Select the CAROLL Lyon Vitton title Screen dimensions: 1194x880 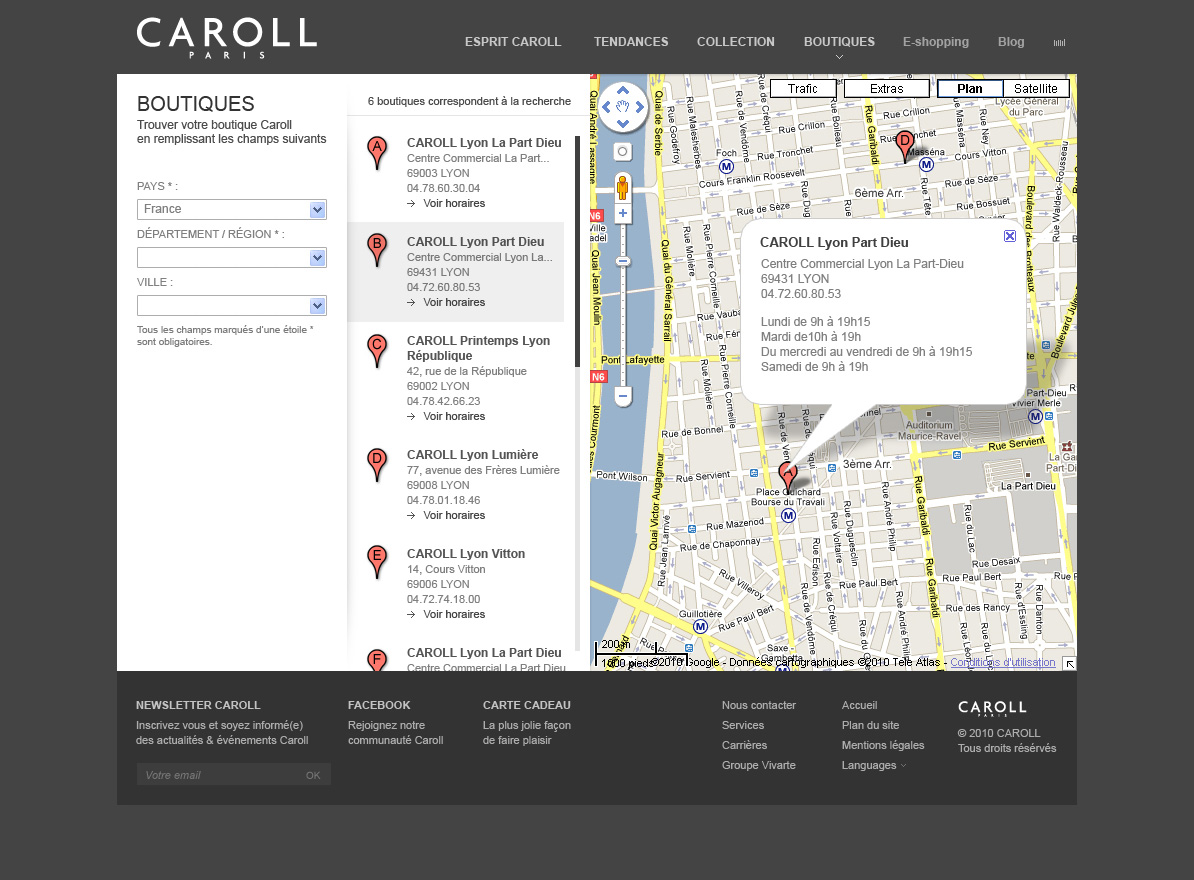pos(465,553)
